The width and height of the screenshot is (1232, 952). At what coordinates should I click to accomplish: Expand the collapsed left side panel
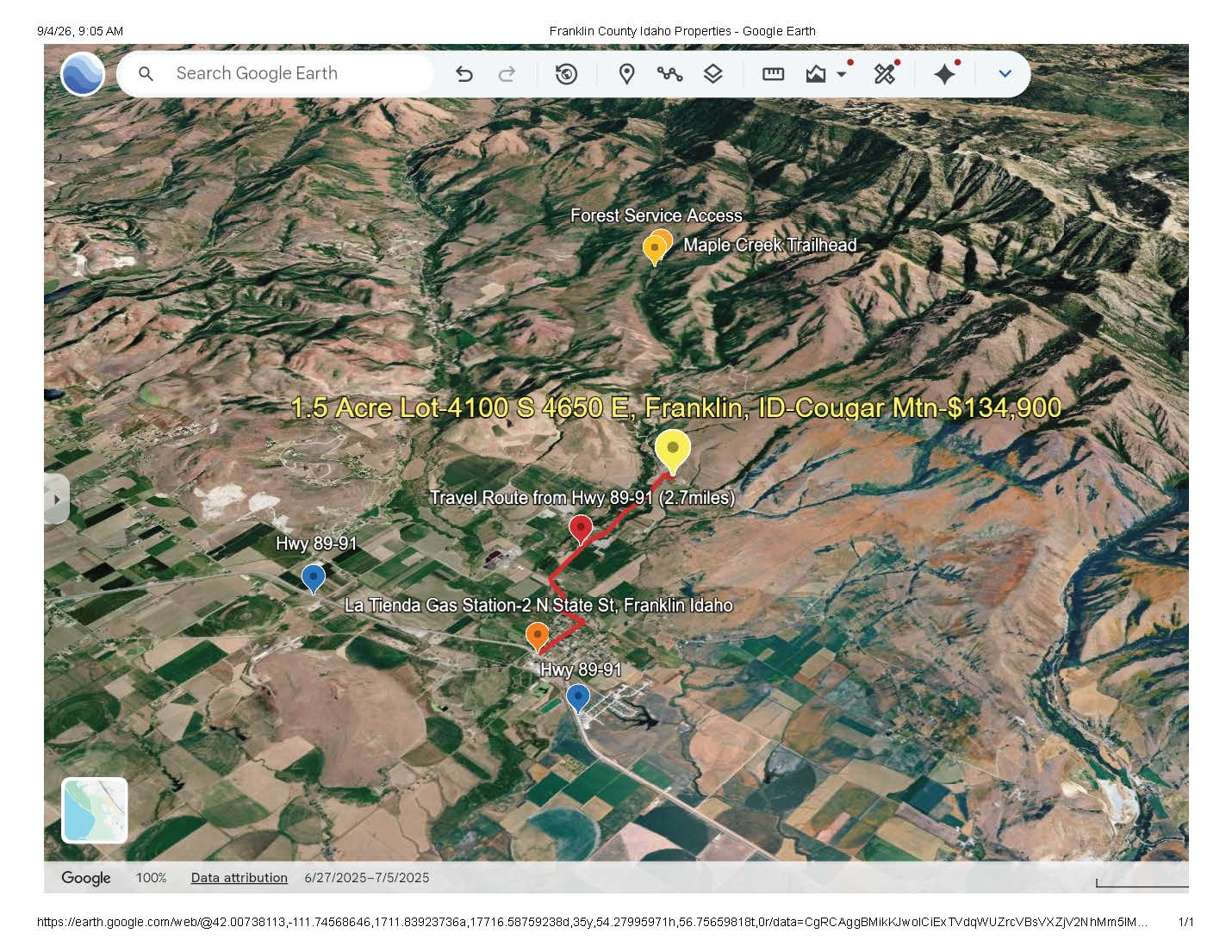coord(57,499)
